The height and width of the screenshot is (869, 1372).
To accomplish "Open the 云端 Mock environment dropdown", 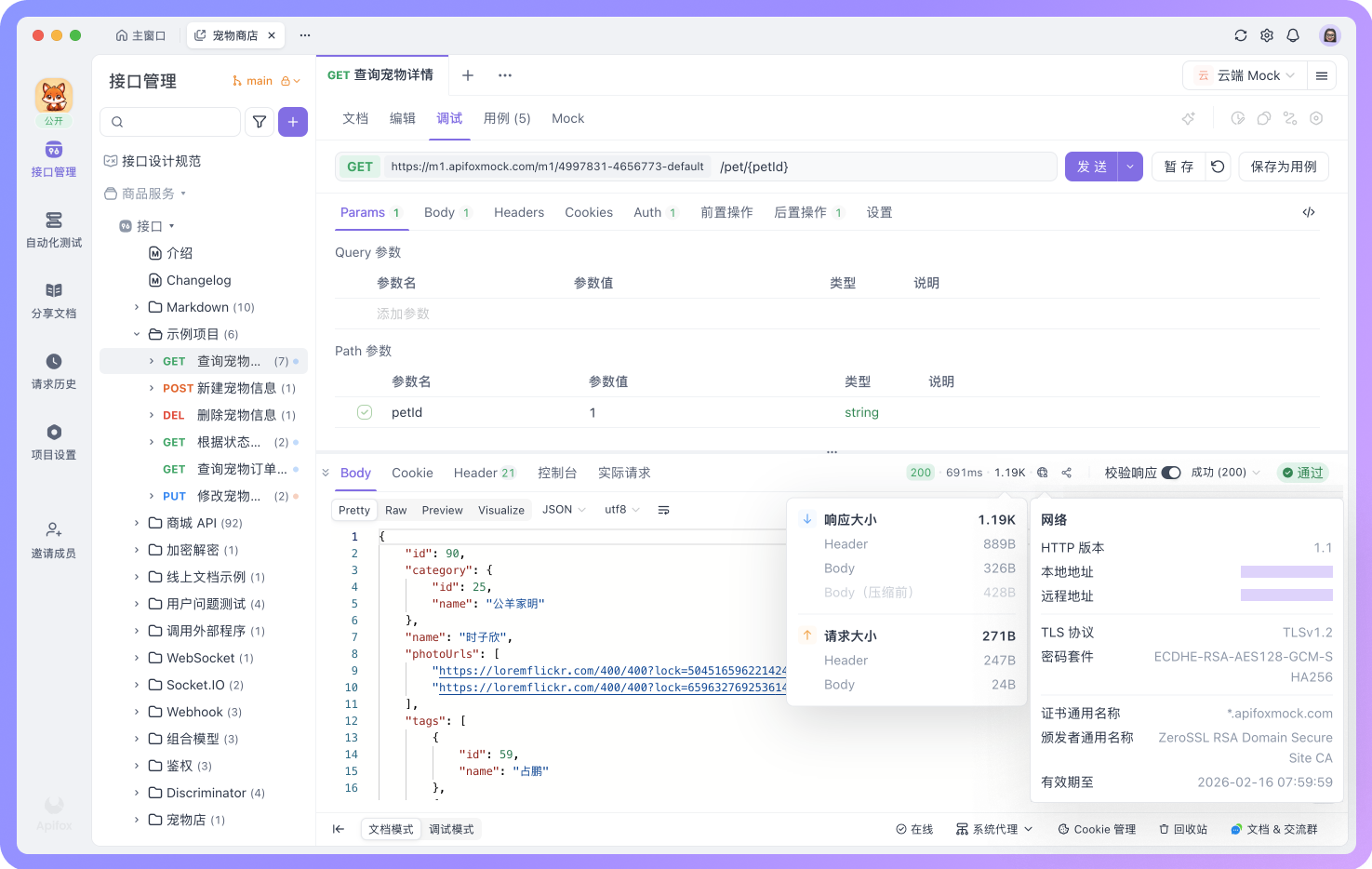I will pos(1244,75).
